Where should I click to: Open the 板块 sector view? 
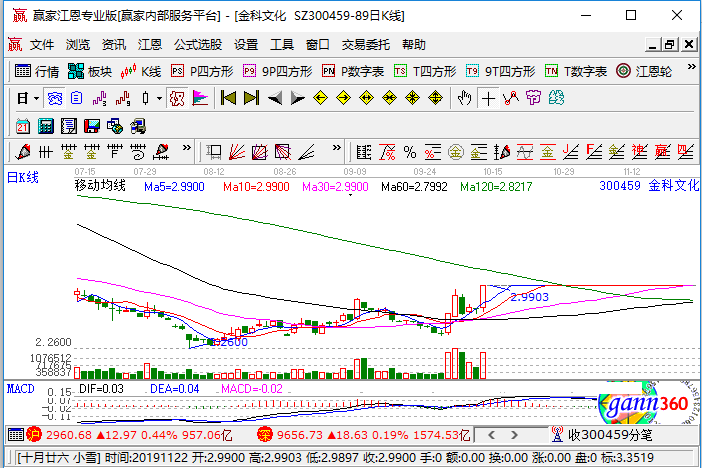[x=90, y=71]
